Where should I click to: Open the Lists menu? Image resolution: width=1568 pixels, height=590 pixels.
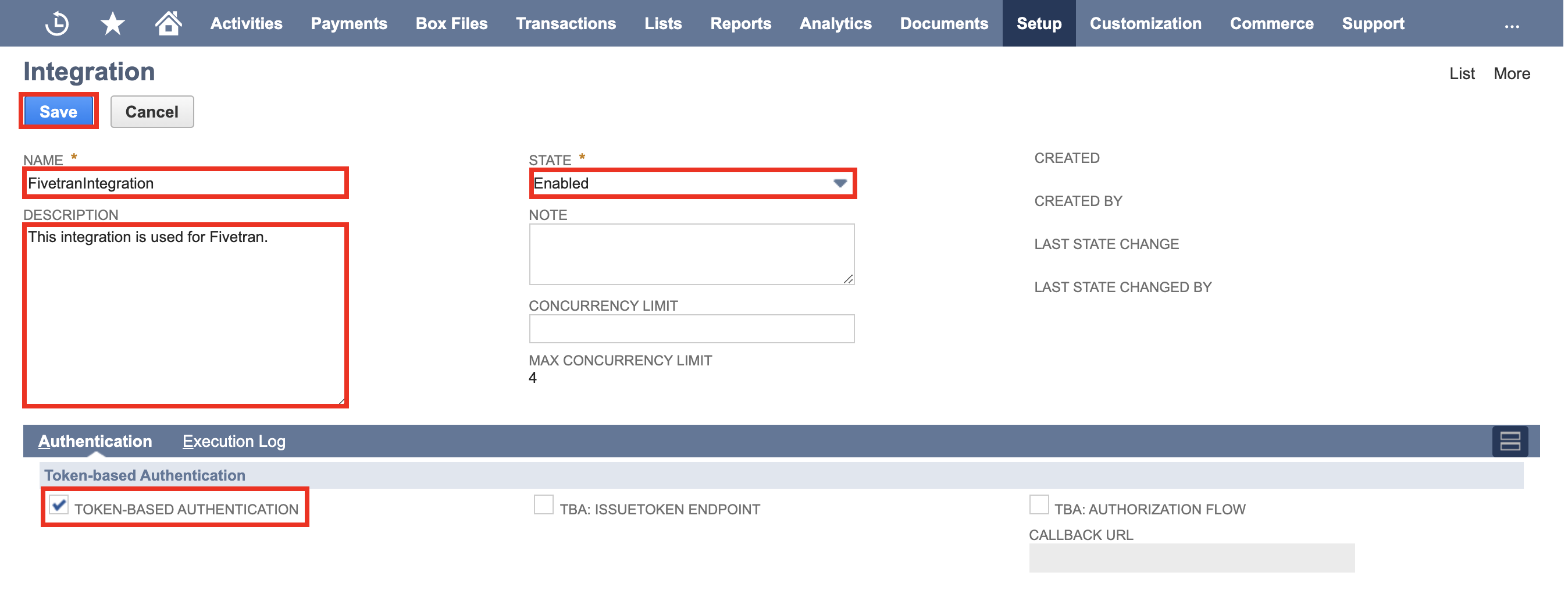point(663,23)
